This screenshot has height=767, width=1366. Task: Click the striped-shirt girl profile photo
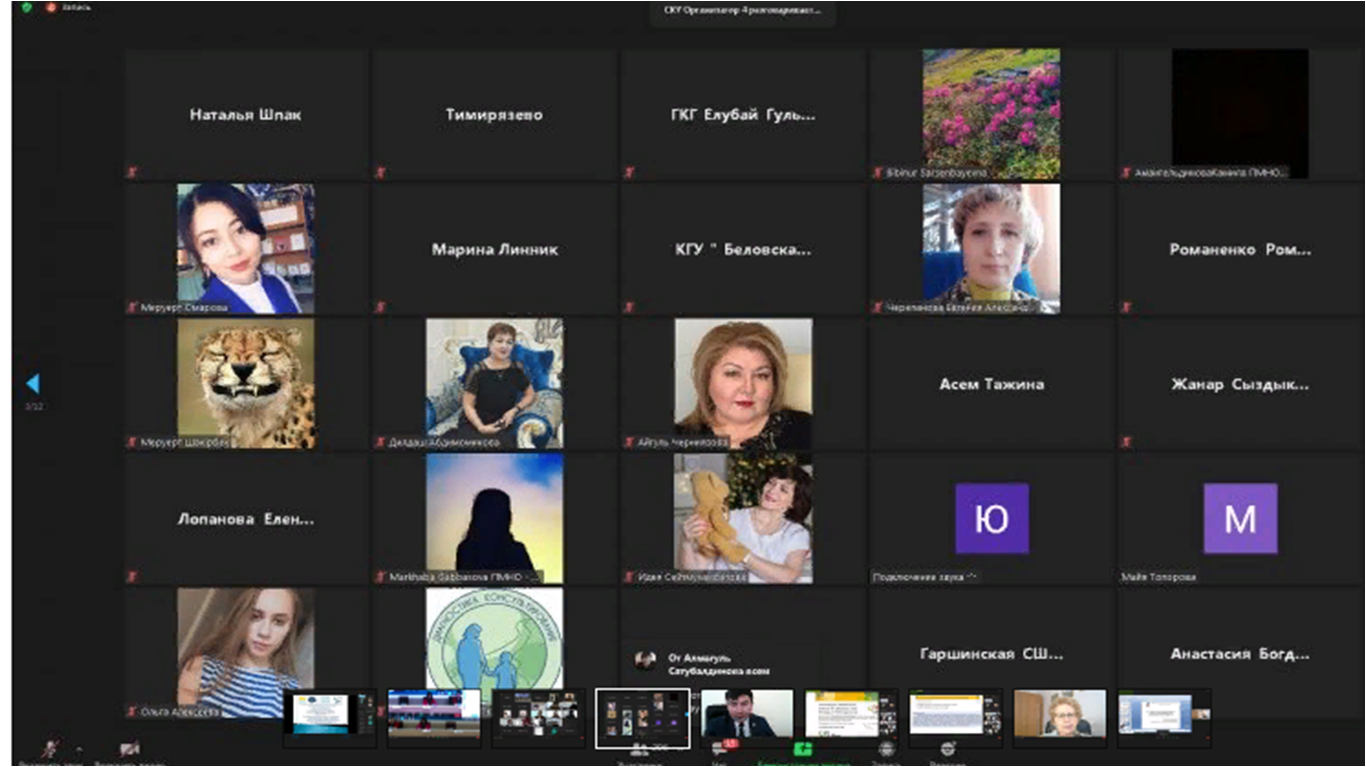pyautogui.click(x=246, y=652)
